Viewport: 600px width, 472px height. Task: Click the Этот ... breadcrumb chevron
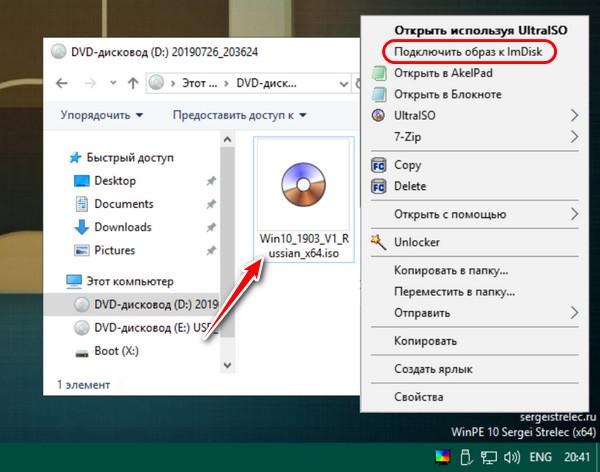click(x=226, y=83)
